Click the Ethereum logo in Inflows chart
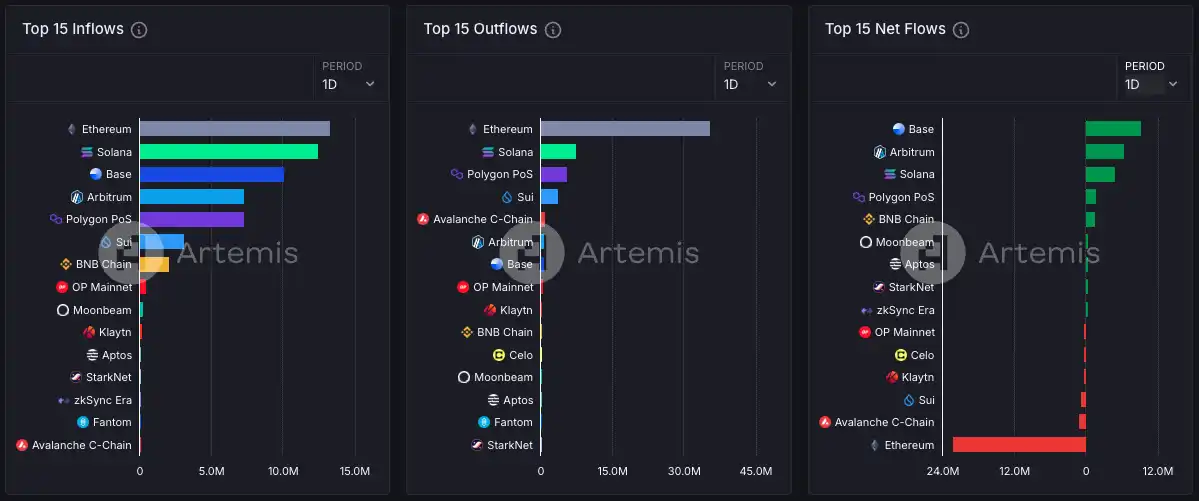 tap(71, 129)
